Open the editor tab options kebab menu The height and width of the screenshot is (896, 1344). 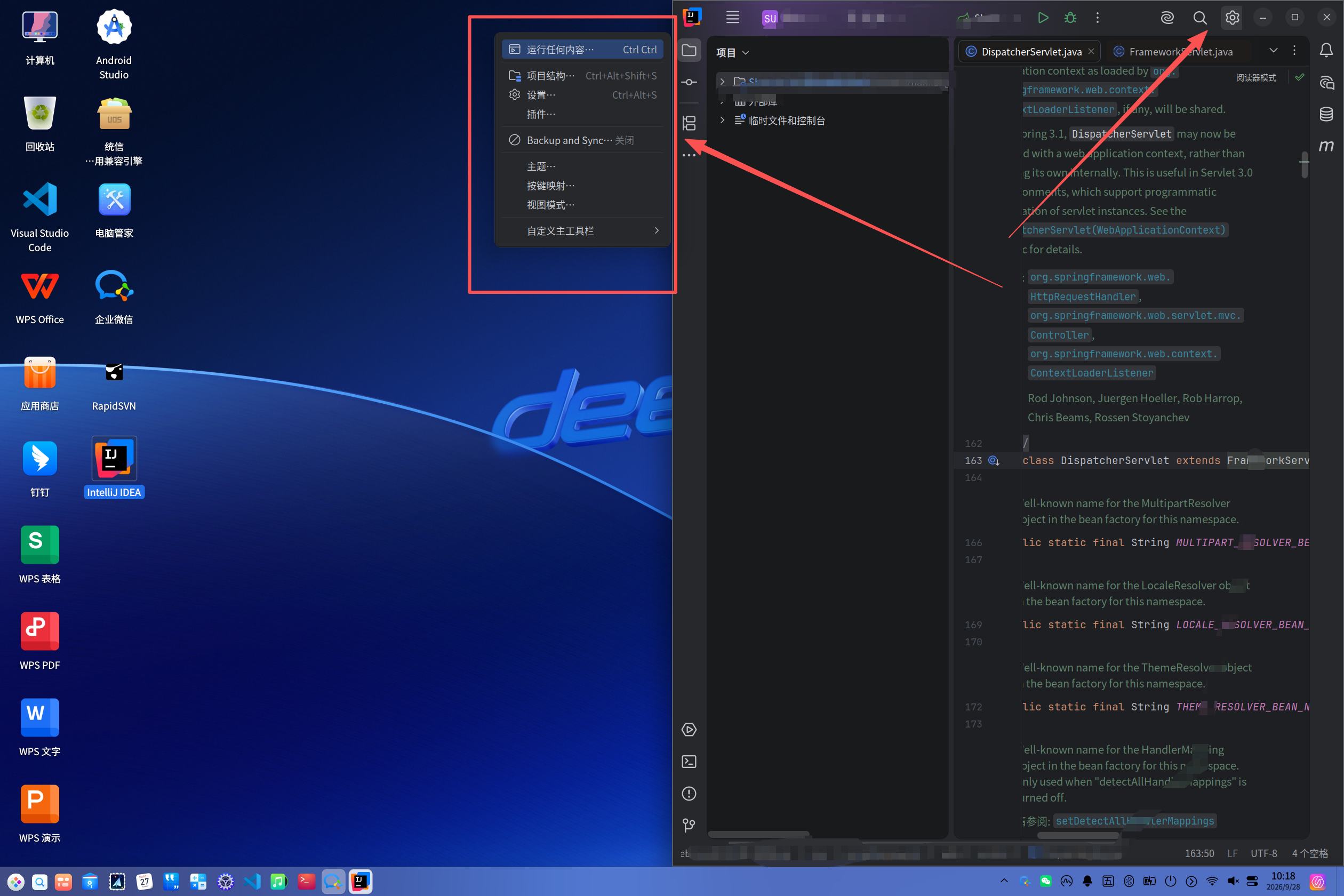[x=1294, y=50]
